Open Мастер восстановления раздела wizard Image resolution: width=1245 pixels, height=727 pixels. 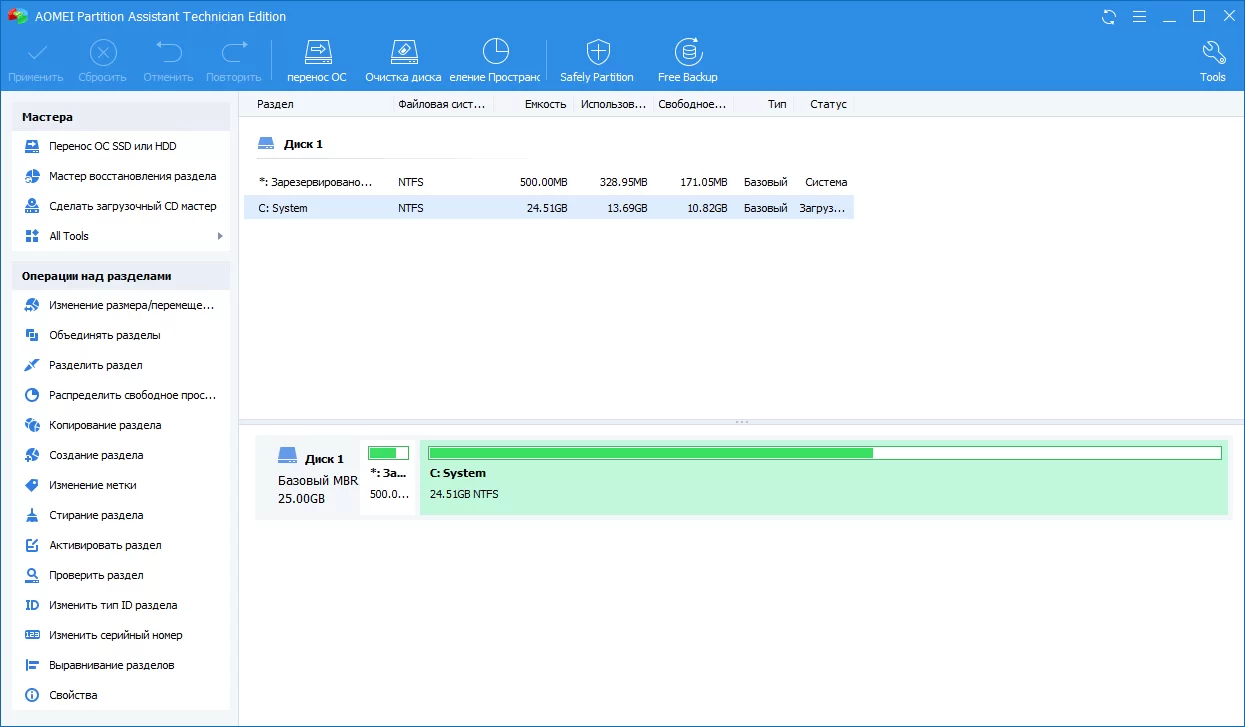pyautogui.click(x=121, y=176)
